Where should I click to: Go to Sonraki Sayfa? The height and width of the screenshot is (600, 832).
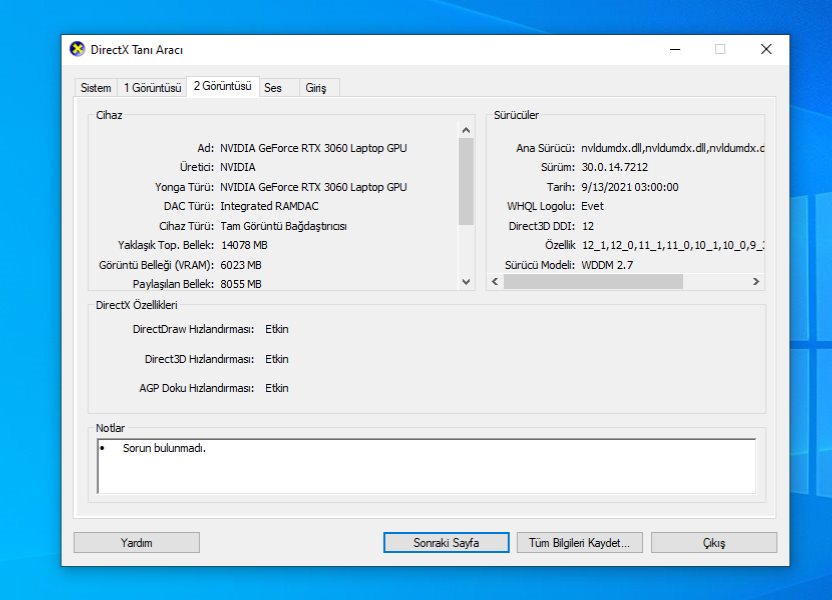446,543
